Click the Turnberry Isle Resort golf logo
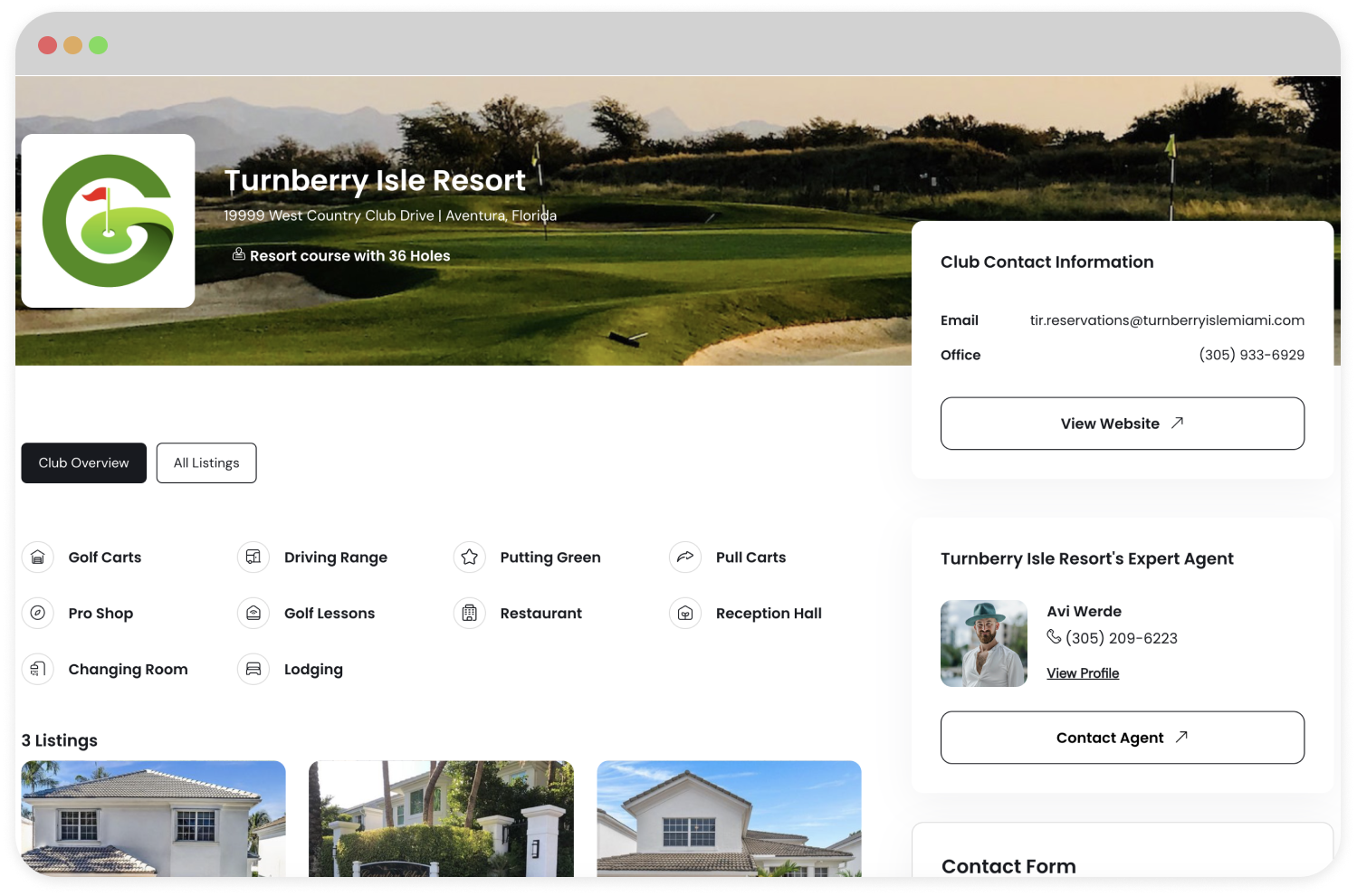The height and width of the screenshot is (896, 1357). tap(108, 221)
